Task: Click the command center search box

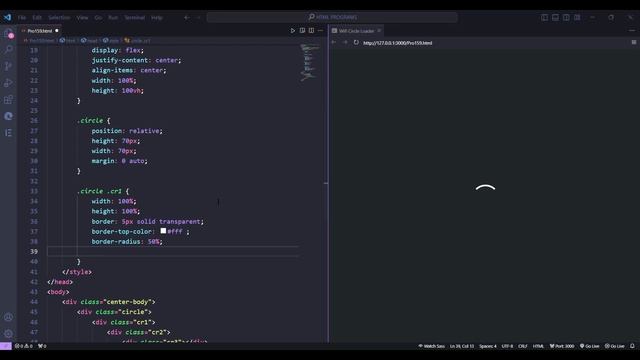Action: (x=332, y=17)
